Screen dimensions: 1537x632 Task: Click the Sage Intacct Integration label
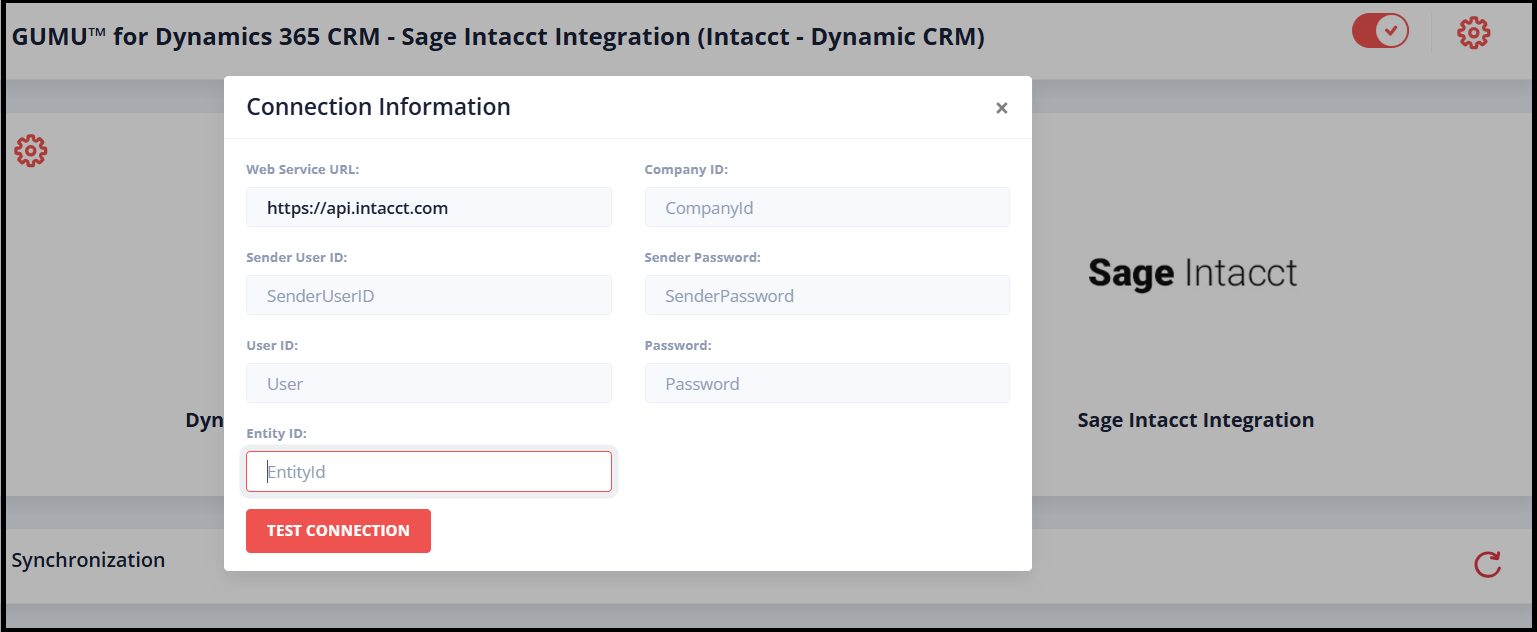pos(1196,420)
